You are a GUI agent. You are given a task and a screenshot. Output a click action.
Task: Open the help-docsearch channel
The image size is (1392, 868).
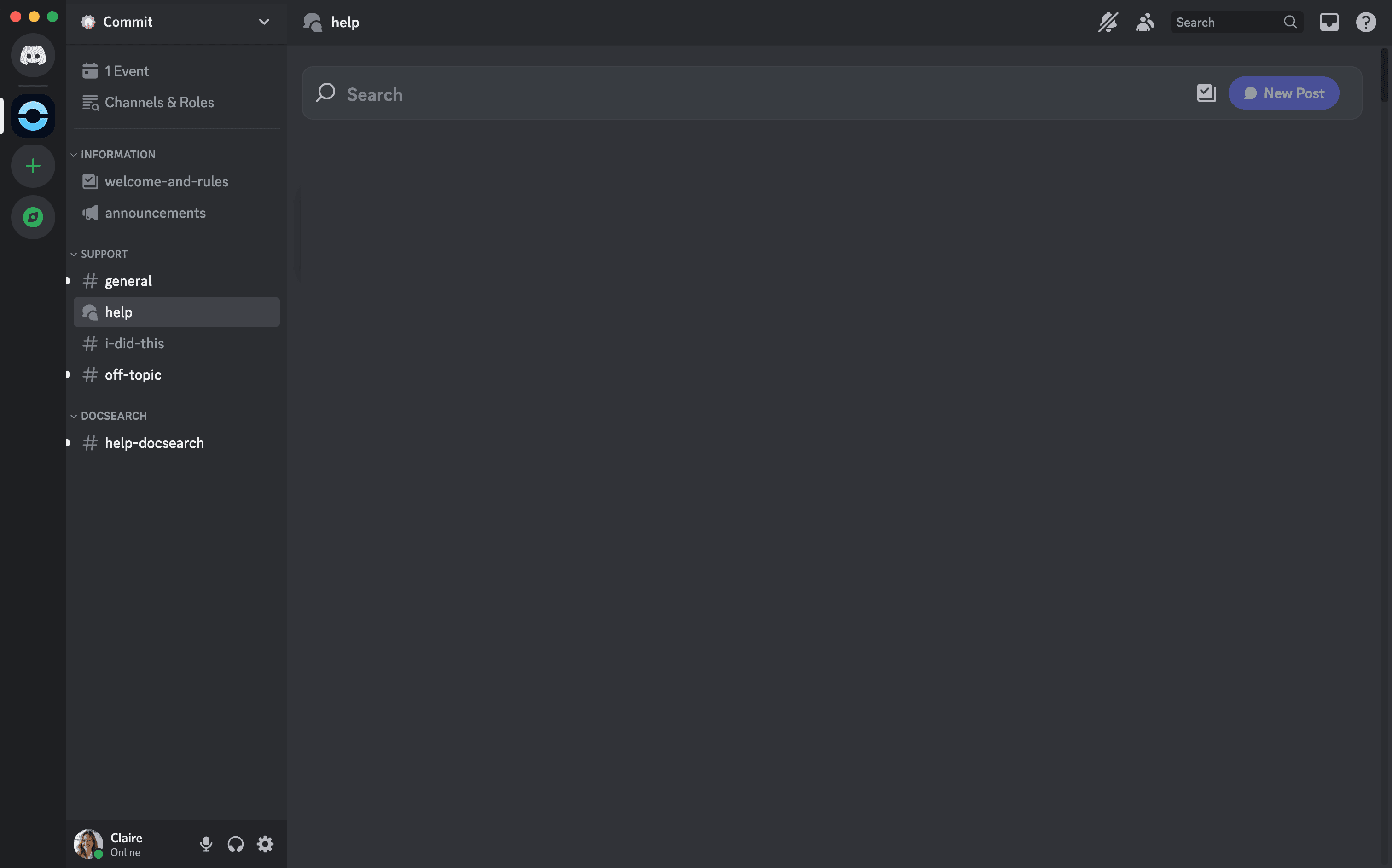(154, 441)
